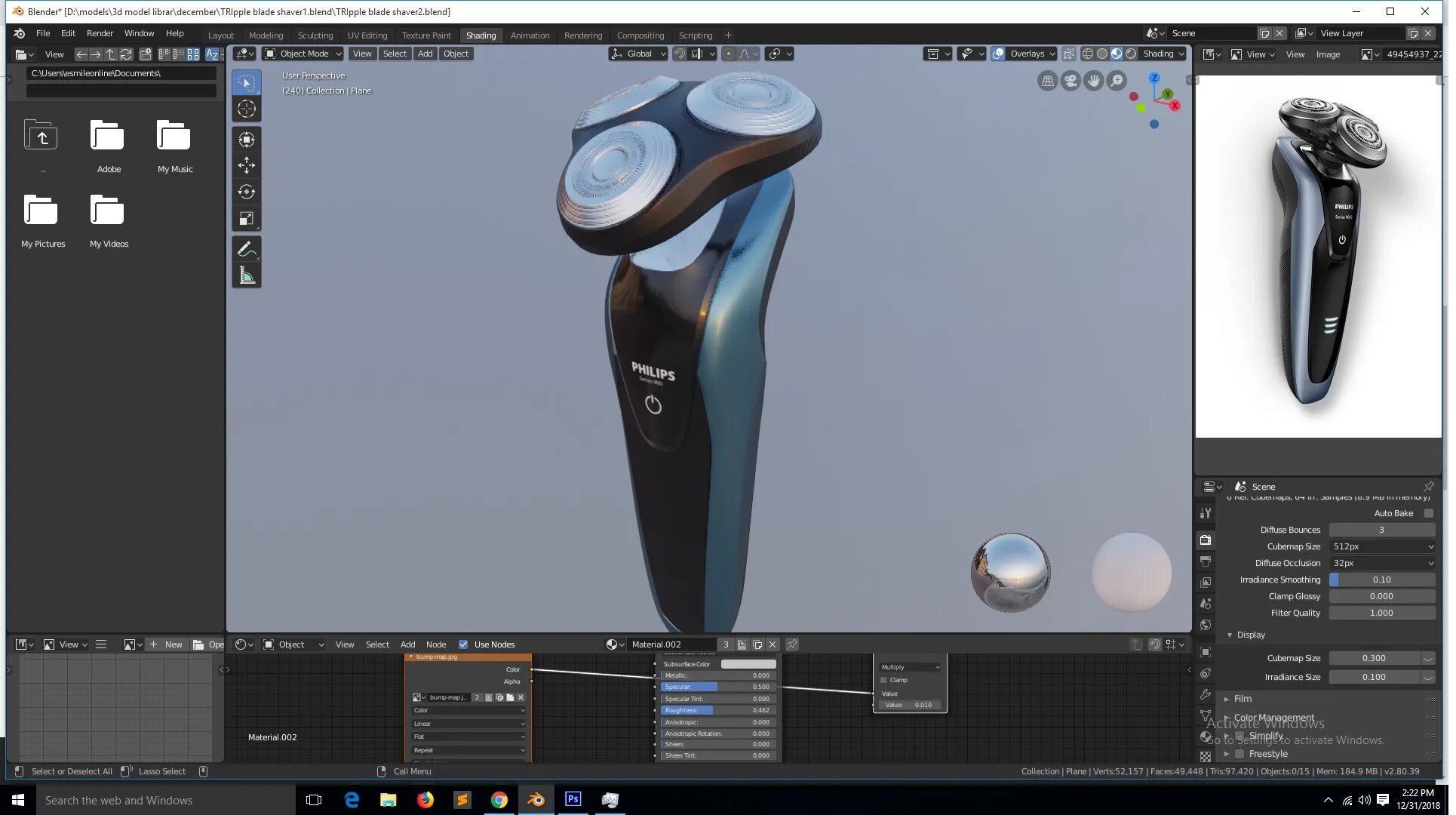Enable the Auto Bake checkbox
The image size is (1456, 815).
coord(1428,513)
